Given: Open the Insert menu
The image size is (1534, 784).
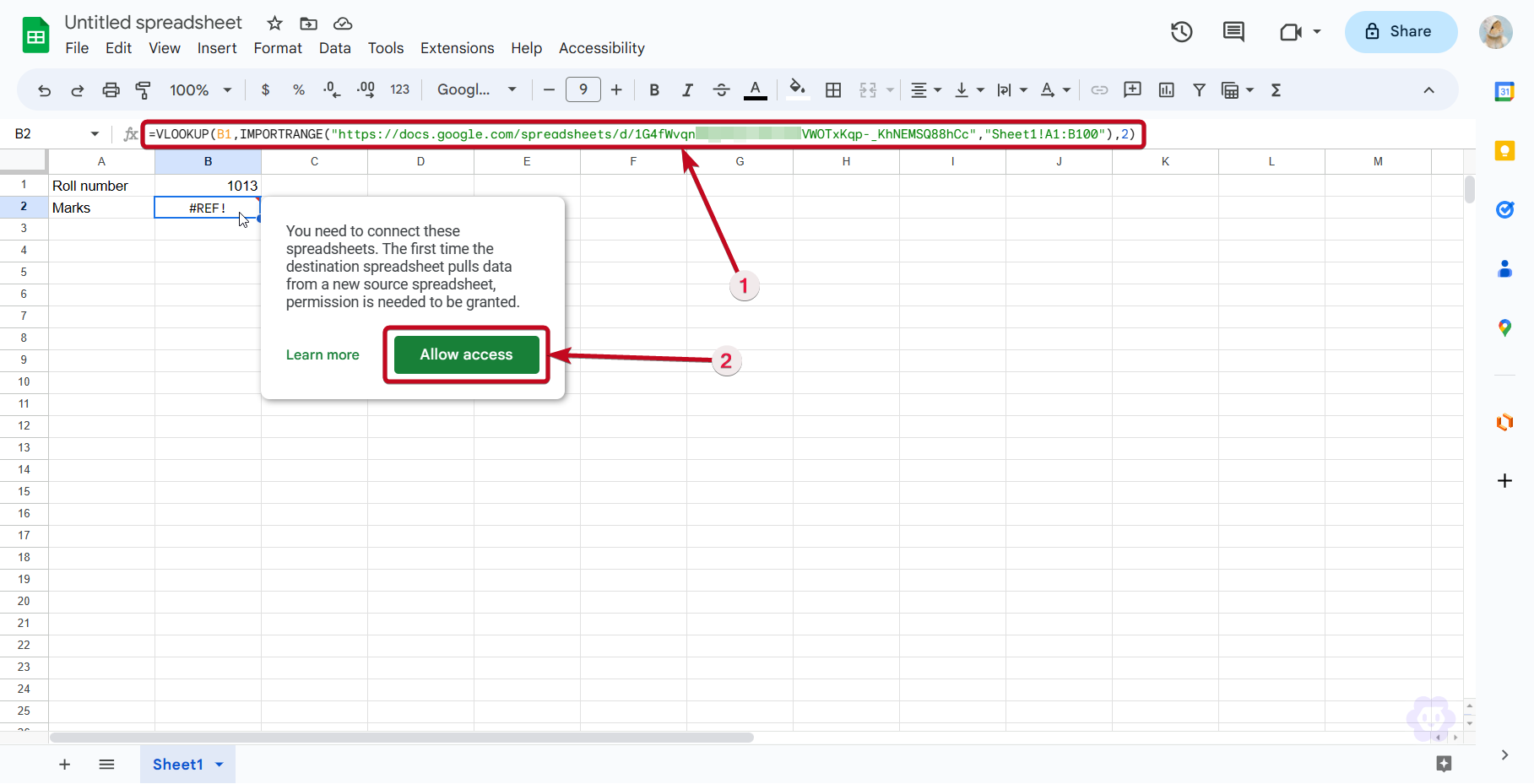Looking at the screenshot, I should click(x=217, y=48).
